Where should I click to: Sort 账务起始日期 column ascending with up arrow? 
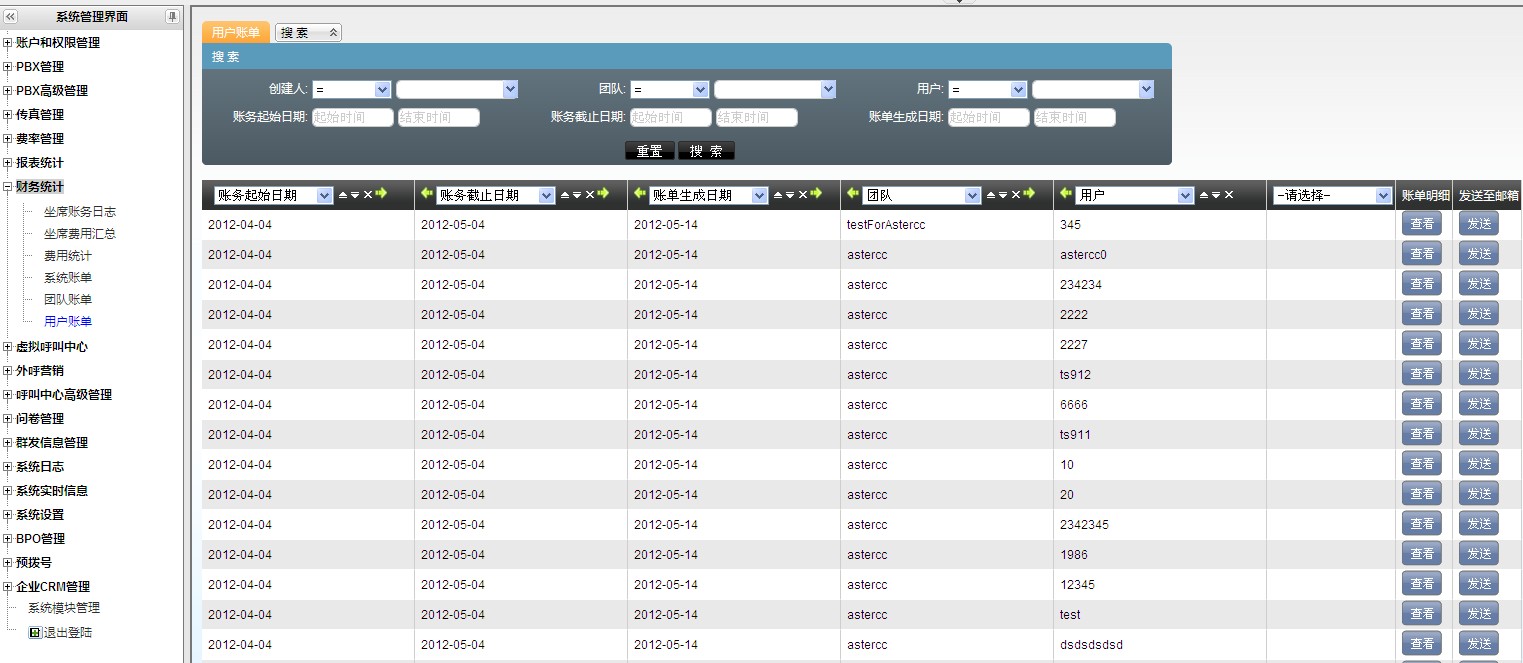[343, 195]
